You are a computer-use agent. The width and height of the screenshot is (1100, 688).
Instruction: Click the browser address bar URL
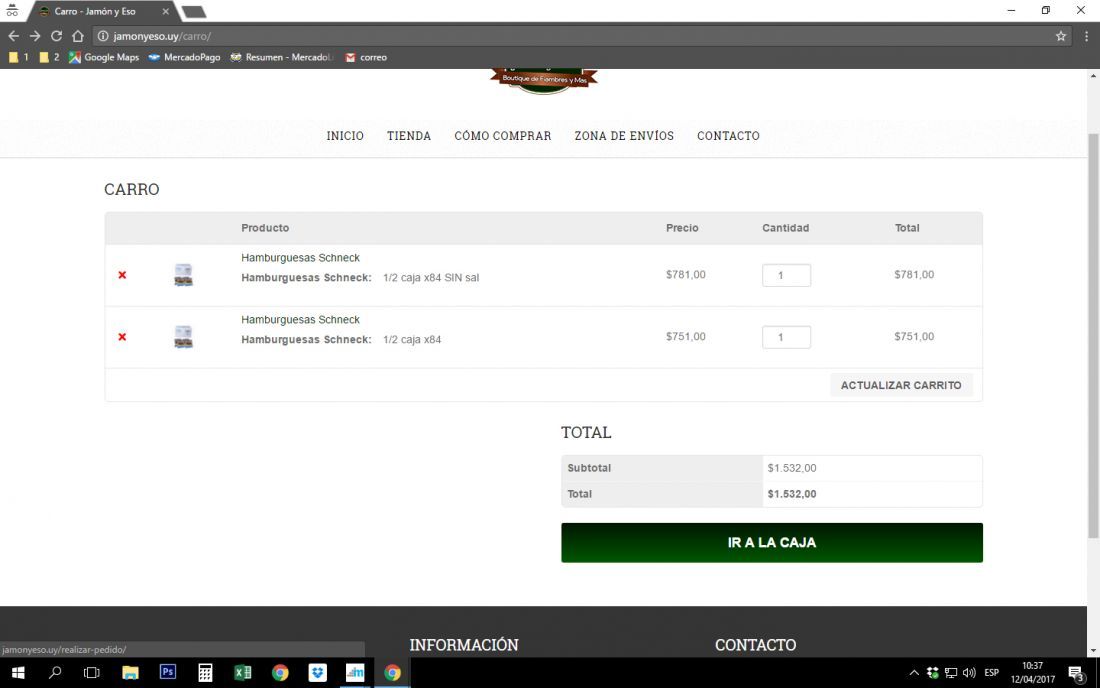click(x=162, y=36)
